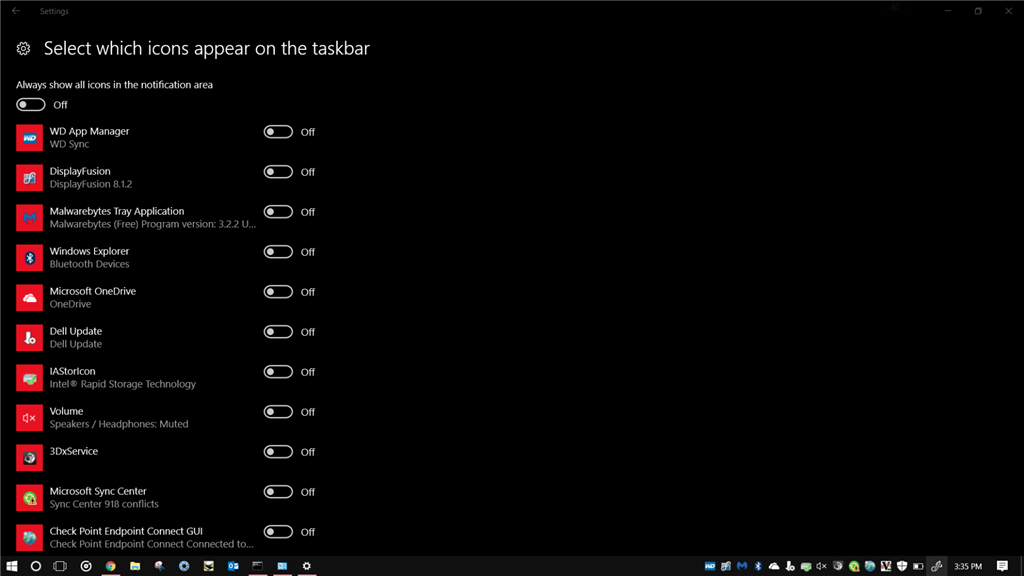Click the 'Intel® Rapid Storage Technology' text
Viewport: 1024px width, 576px height.
(x=123, y=384)
